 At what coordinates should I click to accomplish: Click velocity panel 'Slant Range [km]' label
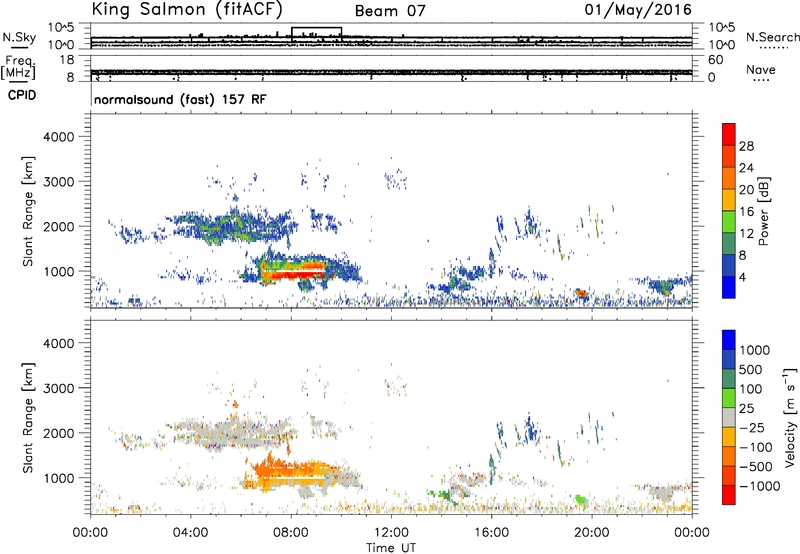click(28, 417)
